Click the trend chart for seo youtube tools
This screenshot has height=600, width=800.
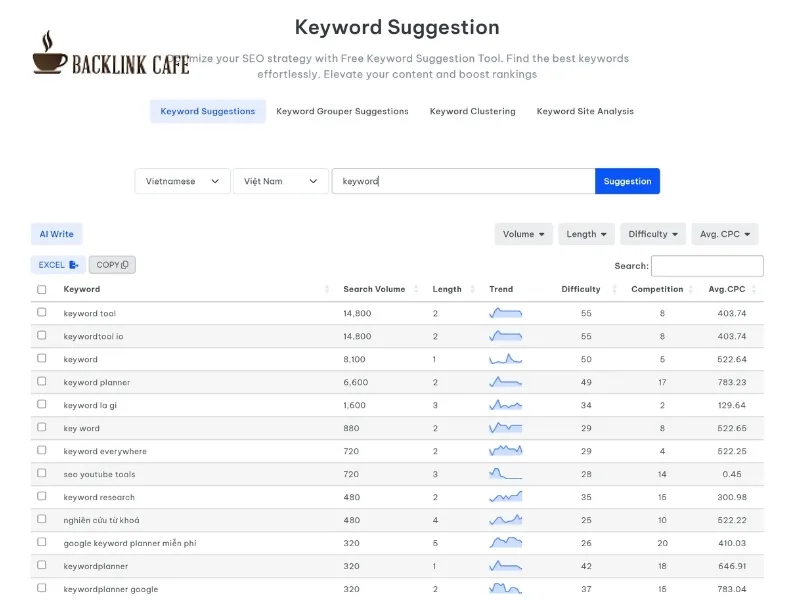pyautogui.click(x=505, y=473)
